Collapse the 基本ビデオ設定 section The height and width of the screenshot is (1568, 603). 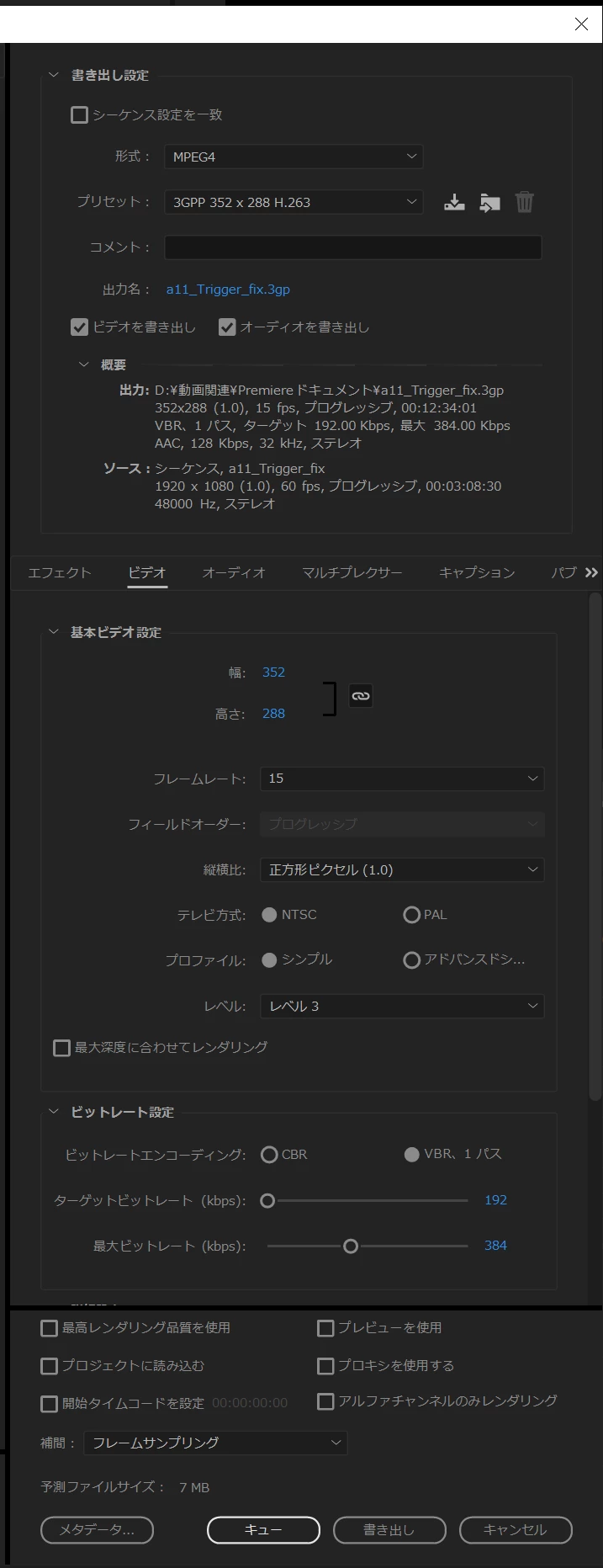pyautogui.click(x=54, y=632)
